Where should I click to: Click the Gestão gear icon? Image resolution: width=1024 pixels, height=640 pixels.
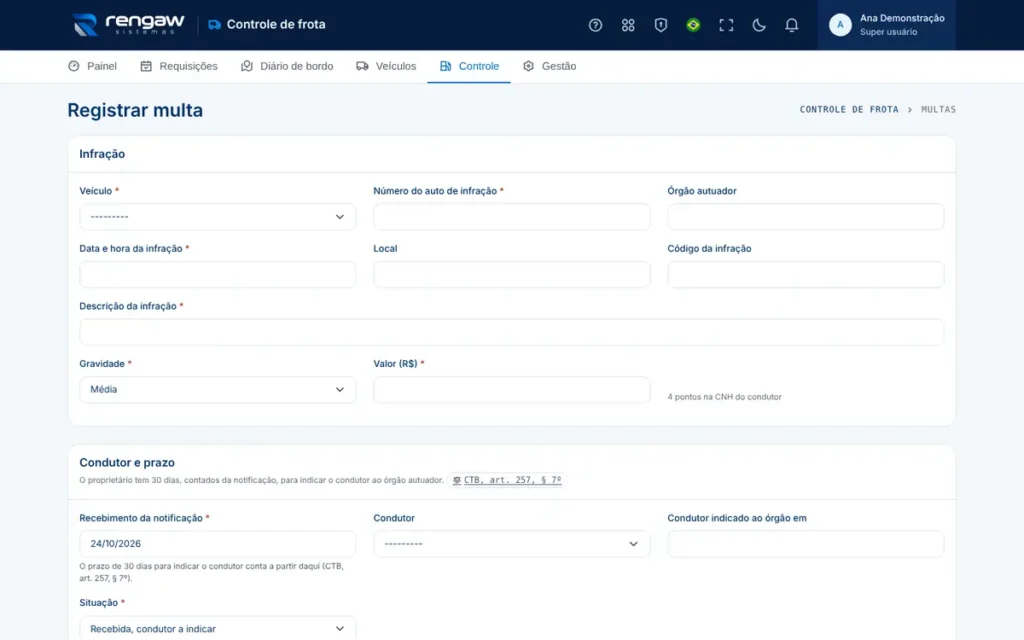pos(528,66)
